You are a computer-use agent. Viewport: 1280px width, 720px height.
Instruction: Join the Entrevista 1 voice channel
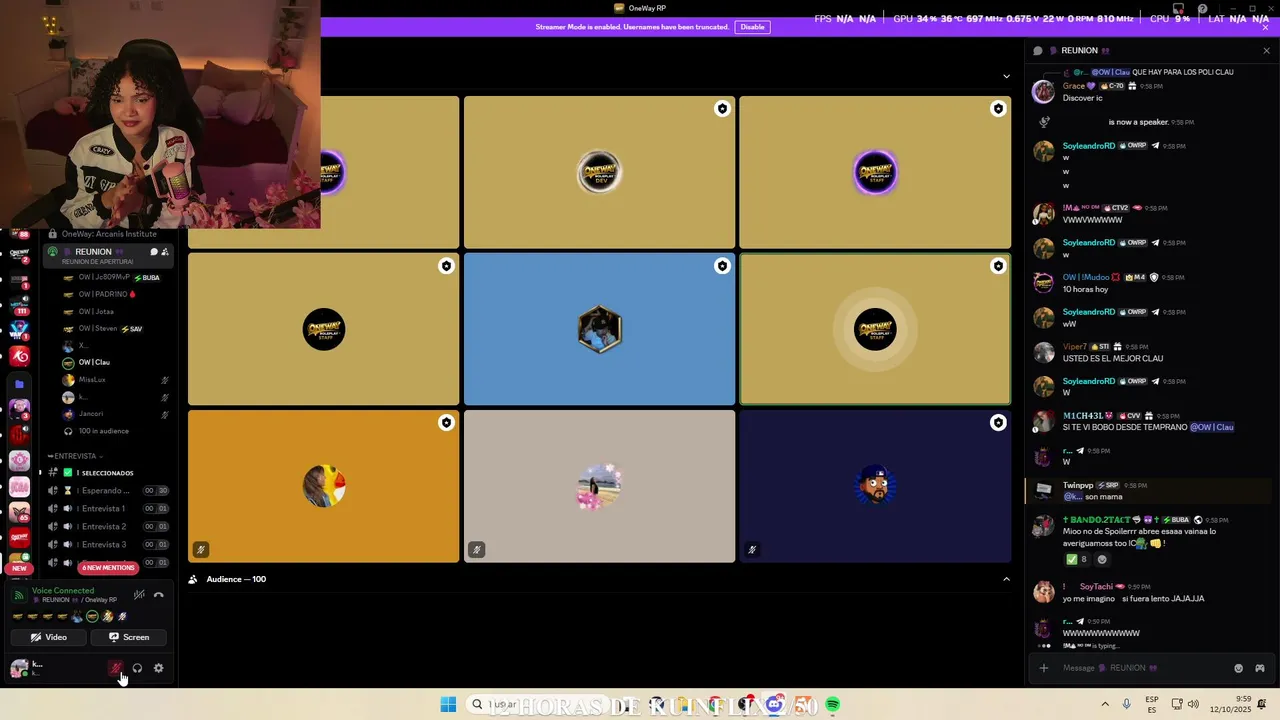pos(108,509)
